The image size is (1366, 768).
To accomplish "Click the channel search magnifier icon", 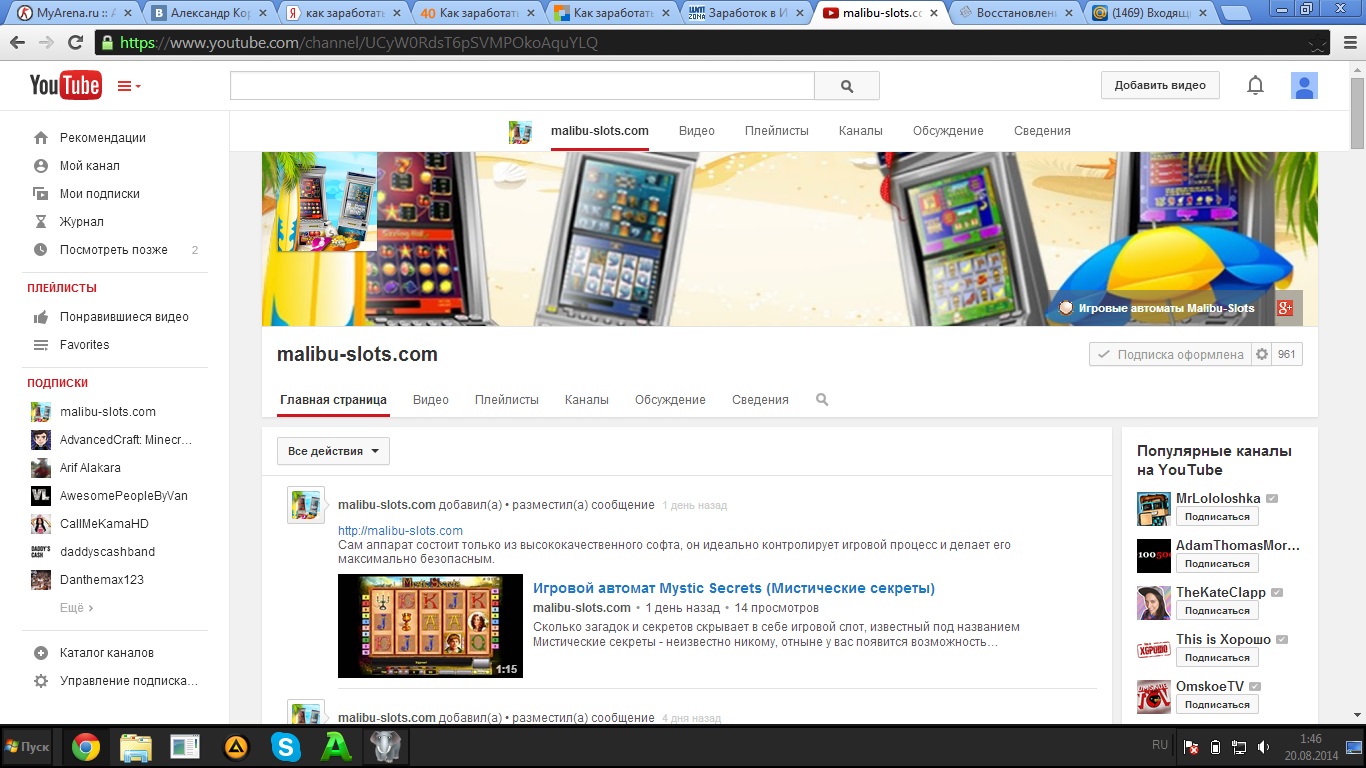I will tap(822, 400).
